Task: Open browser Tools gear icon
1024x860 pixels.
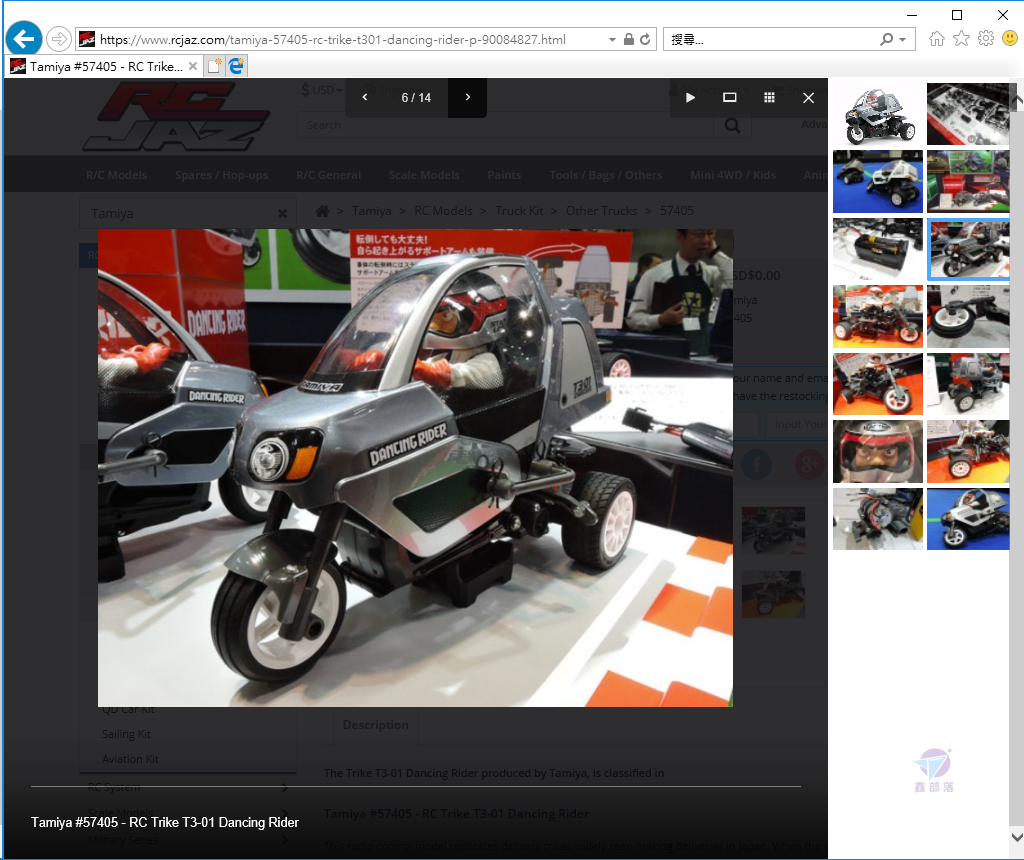Action: click(986, 39)
